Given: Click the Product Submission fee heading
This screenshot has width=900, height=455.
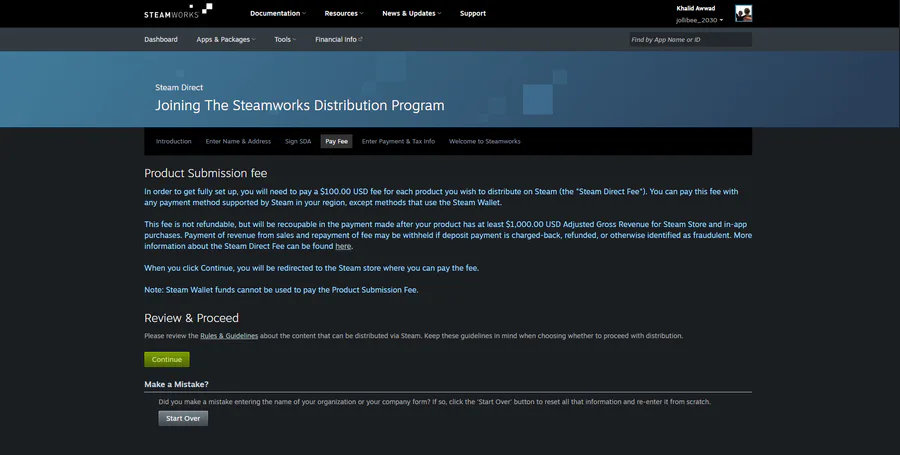Looking at the screenshot, I should [205, 173].
